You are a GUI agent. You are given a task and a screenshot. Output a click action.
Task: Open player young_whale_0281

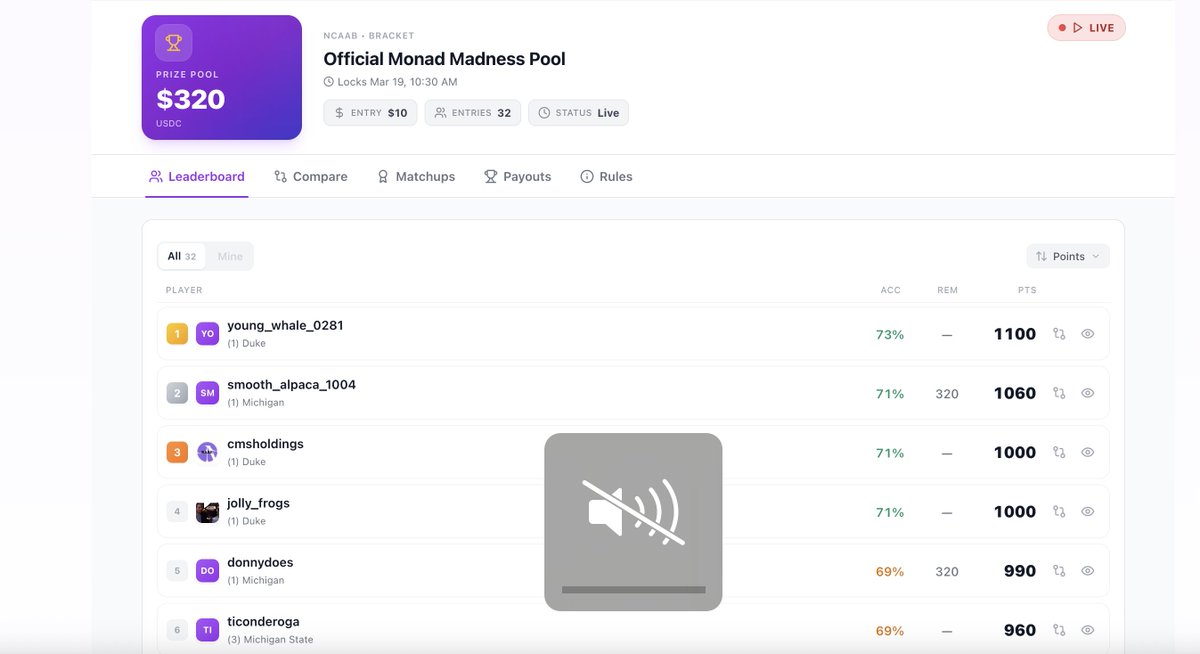[285, 325]
